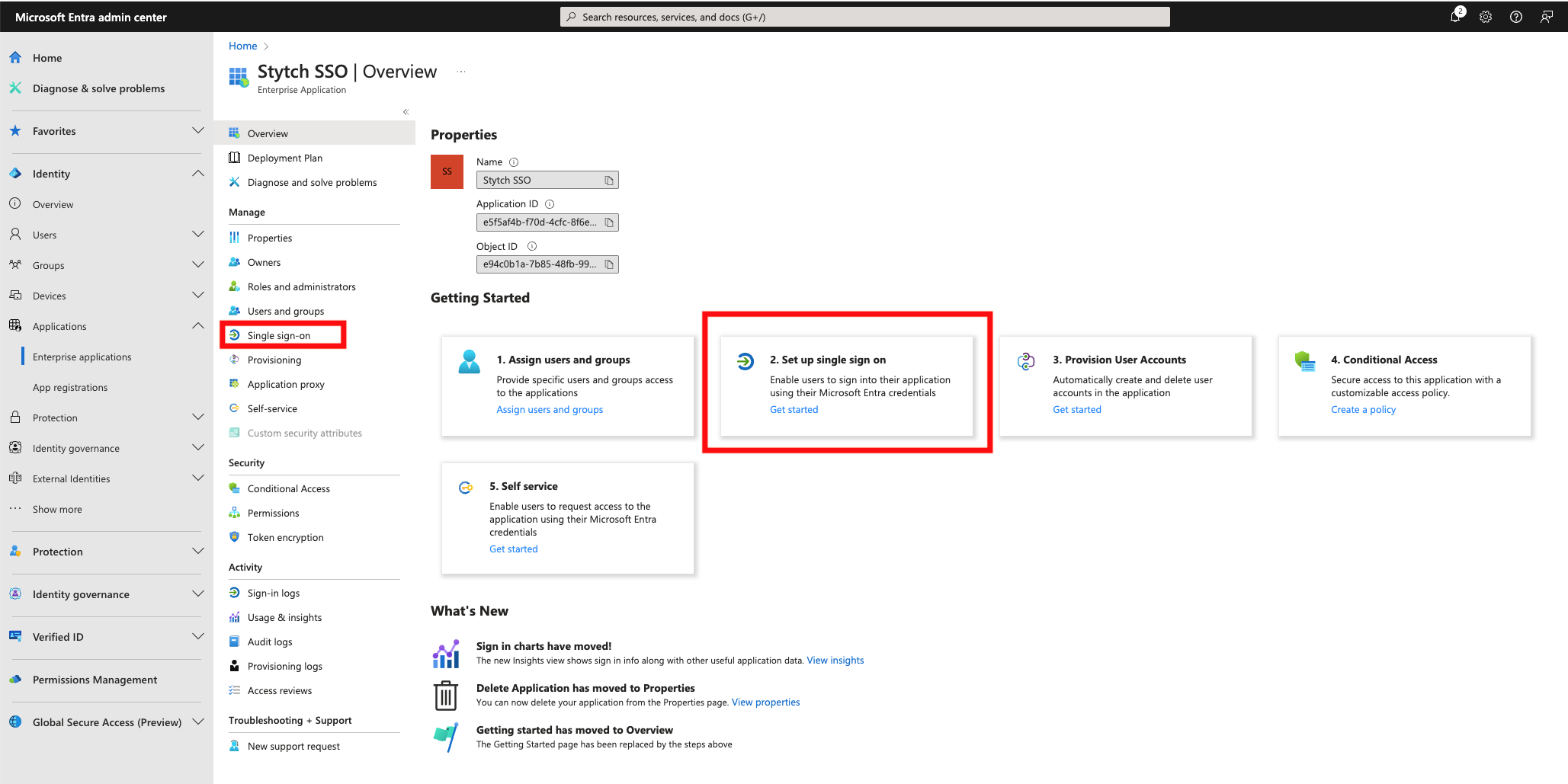The width and height of the screenshot is (1568, 784).
Task: Focus the search resources input field
Action: point(865,17)
